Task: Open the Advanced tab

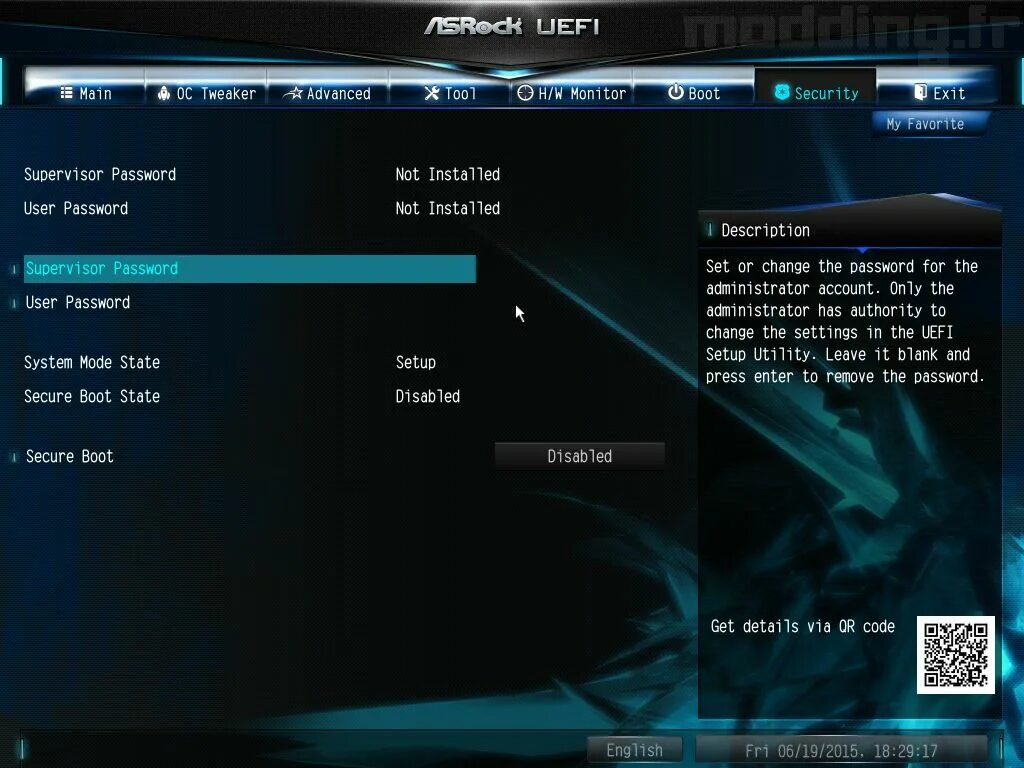Action: click(x=328, y=93)
